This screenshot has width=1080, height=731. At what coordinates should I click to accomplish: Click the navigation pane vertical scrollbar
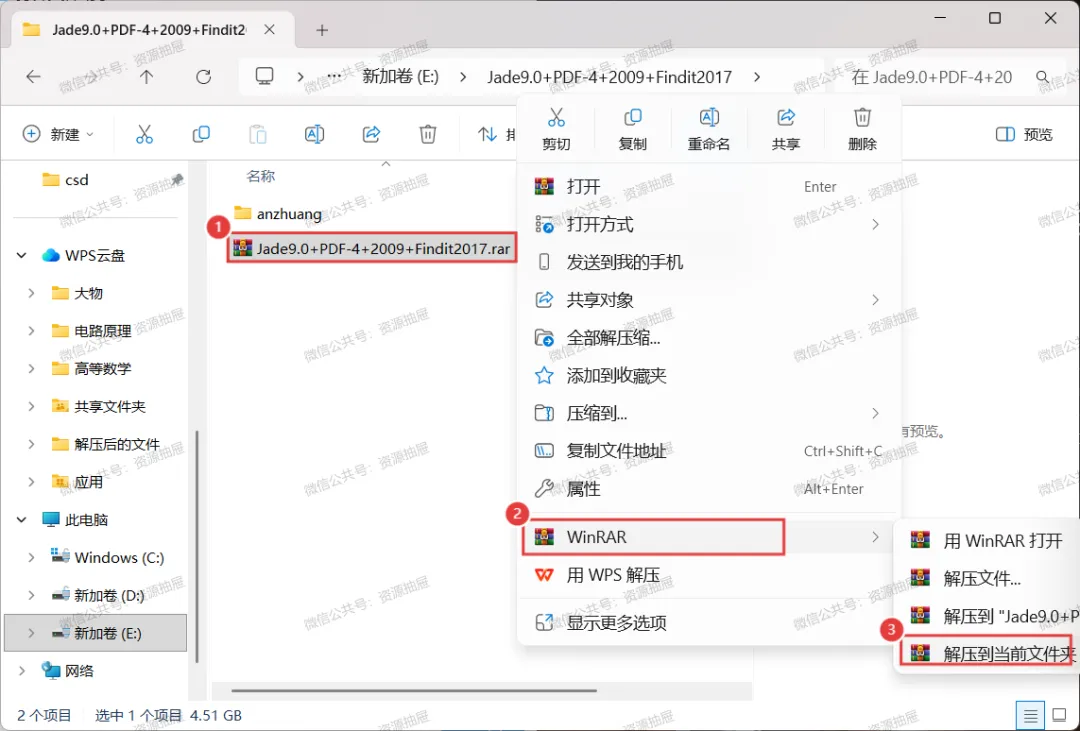(x=198, y=546)
